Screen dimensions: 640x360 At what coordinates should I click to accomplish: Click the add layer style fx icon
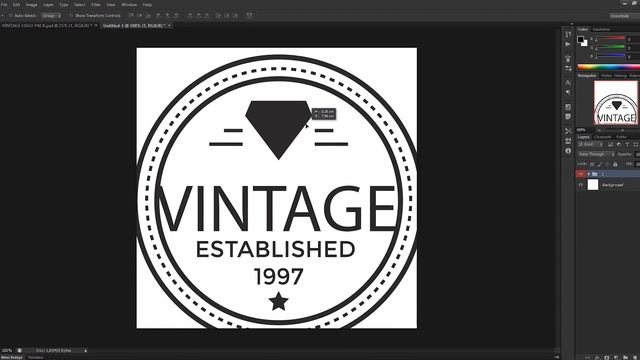click(x=597, y=358)
